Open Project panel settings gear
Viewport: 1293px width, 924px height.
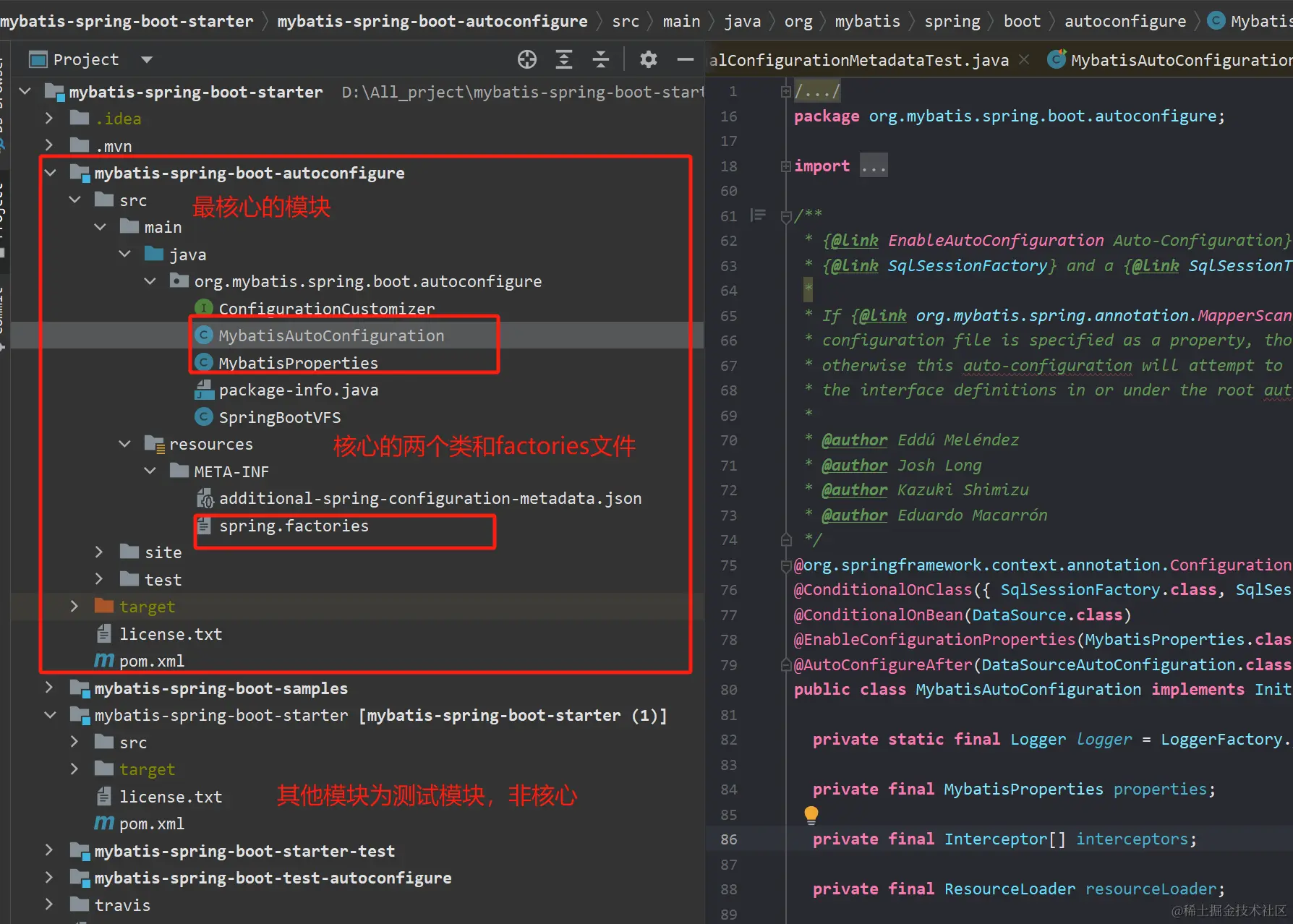click(649, 59)
